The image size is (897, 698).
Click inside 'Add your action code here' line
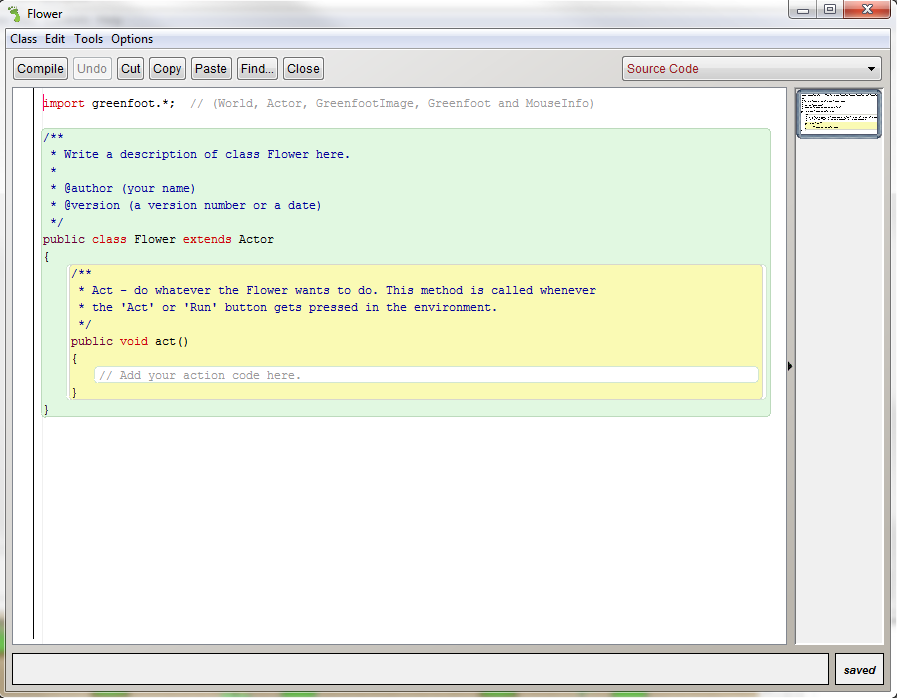pos(200,375)
